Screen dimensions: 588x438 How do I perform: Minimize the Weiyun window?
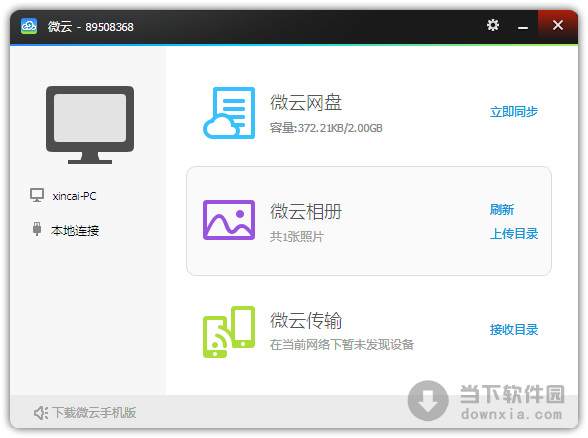523,27
